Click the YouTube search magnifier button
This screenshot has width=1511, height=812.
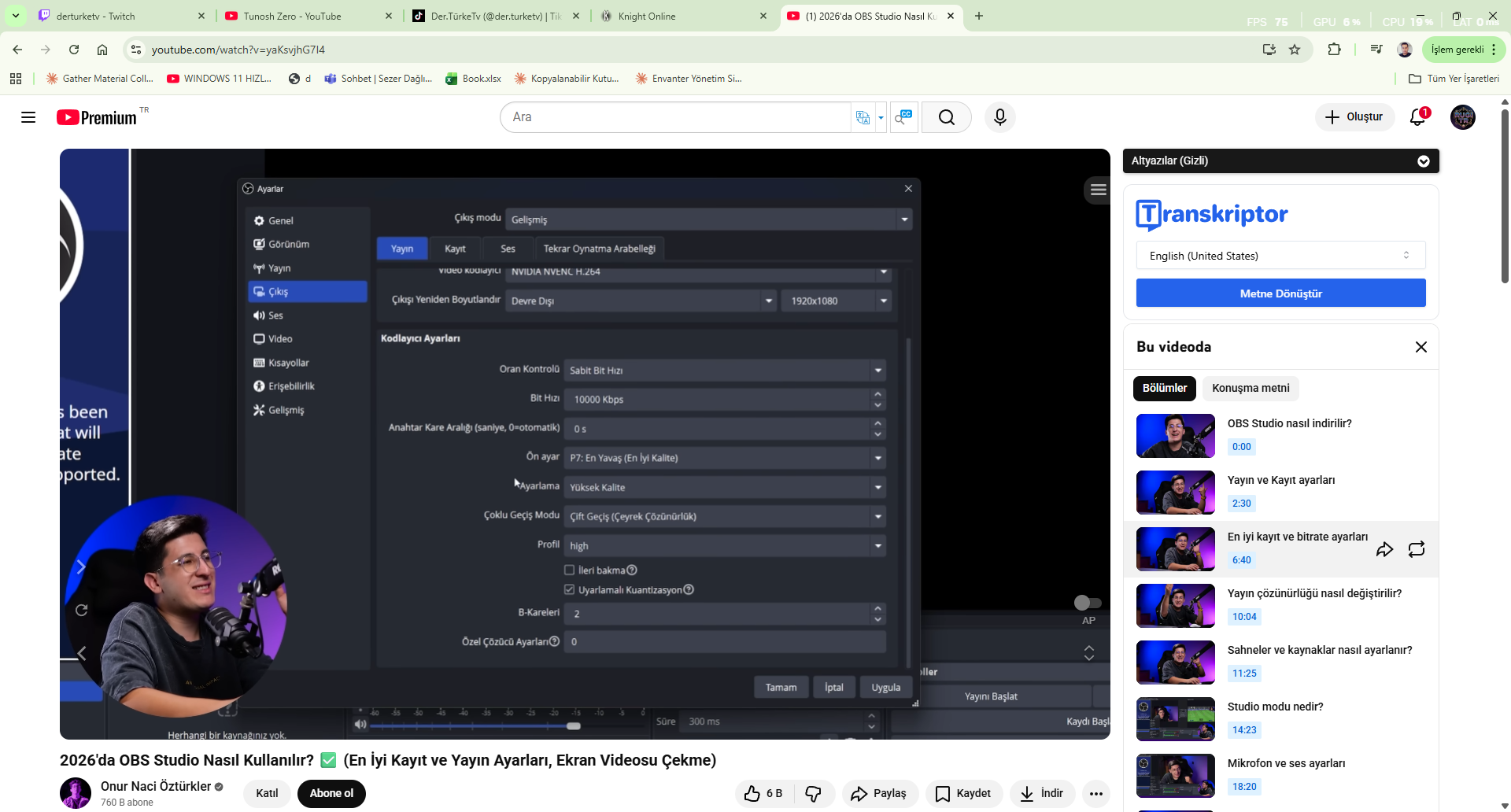947,117
